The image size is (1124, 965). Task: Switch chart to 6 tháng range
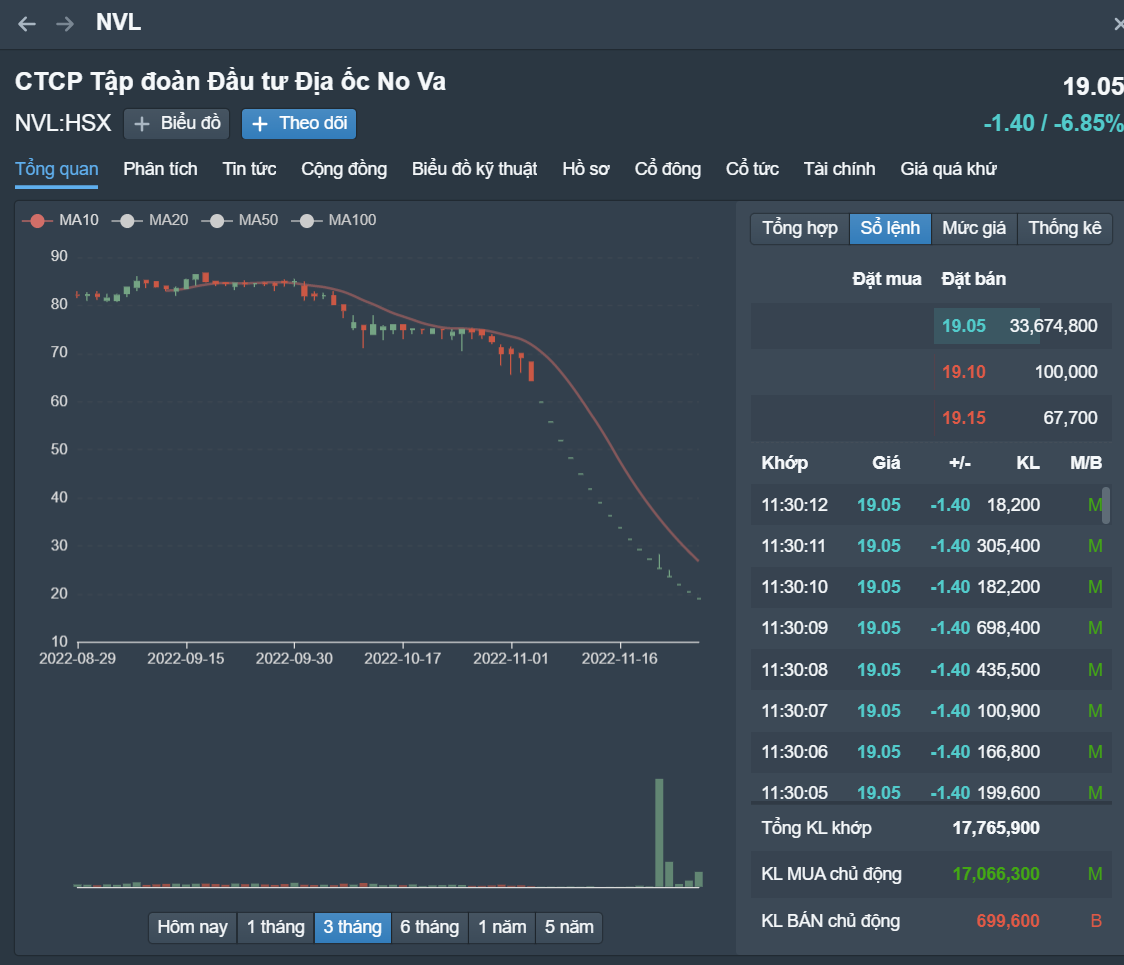coord(428,927)
